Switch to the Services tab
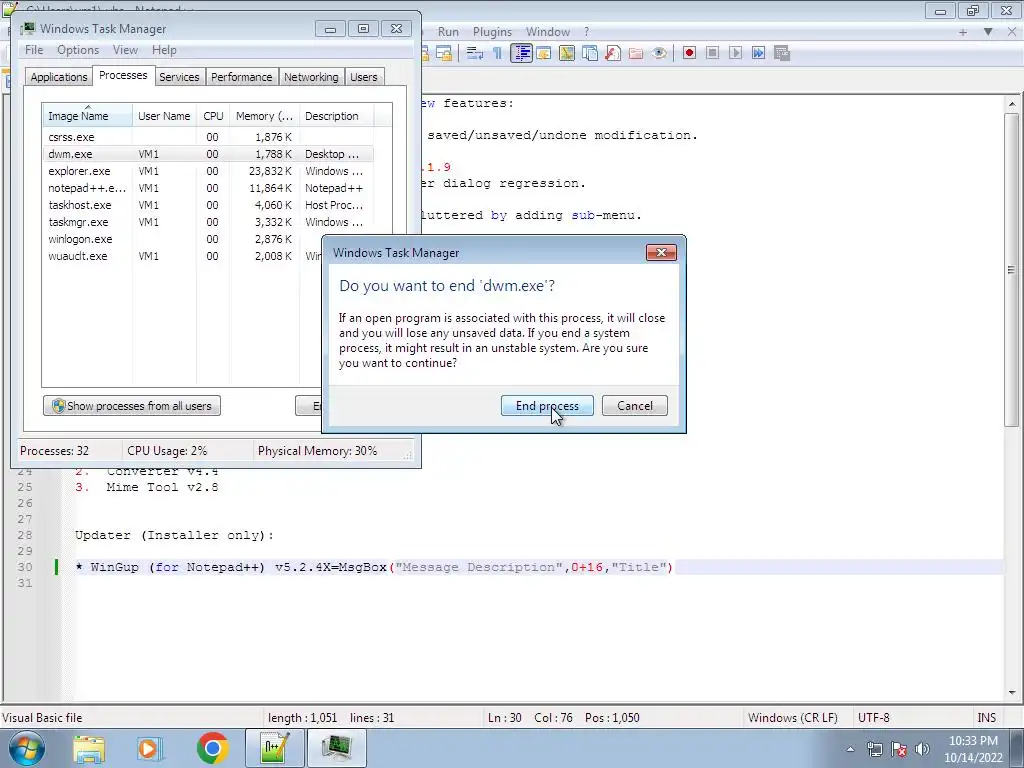1024x768 pixels. pyautogui.click(x=179, y=77)
